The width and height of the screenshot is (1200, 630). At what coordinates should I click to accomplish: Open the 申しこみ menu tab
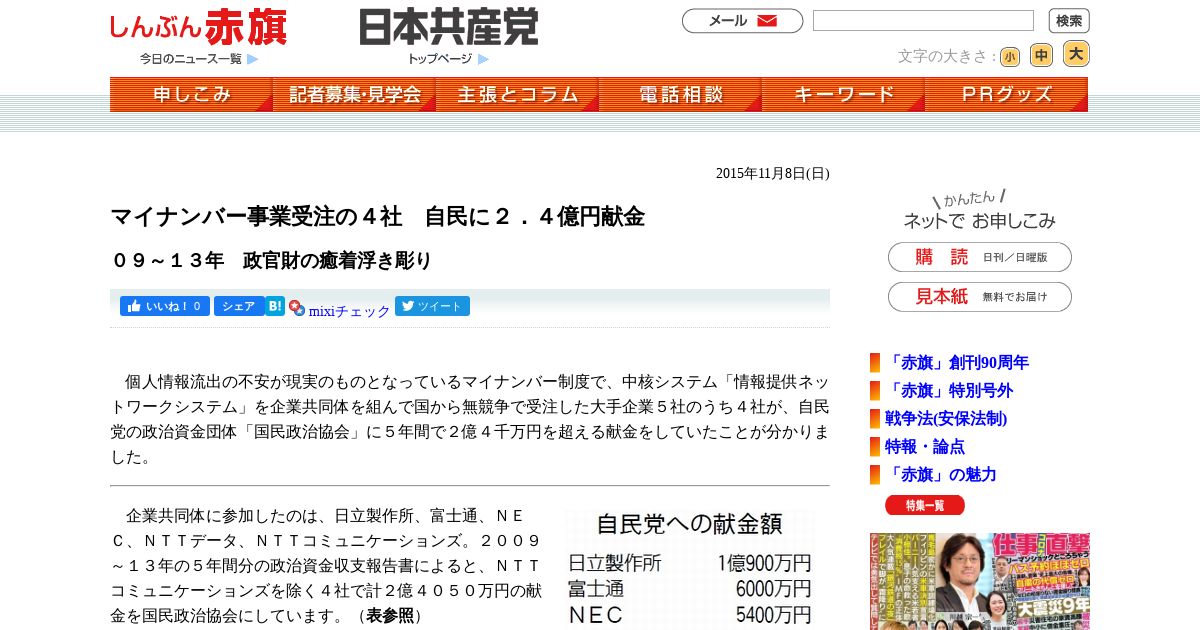[x=191, y=95]
